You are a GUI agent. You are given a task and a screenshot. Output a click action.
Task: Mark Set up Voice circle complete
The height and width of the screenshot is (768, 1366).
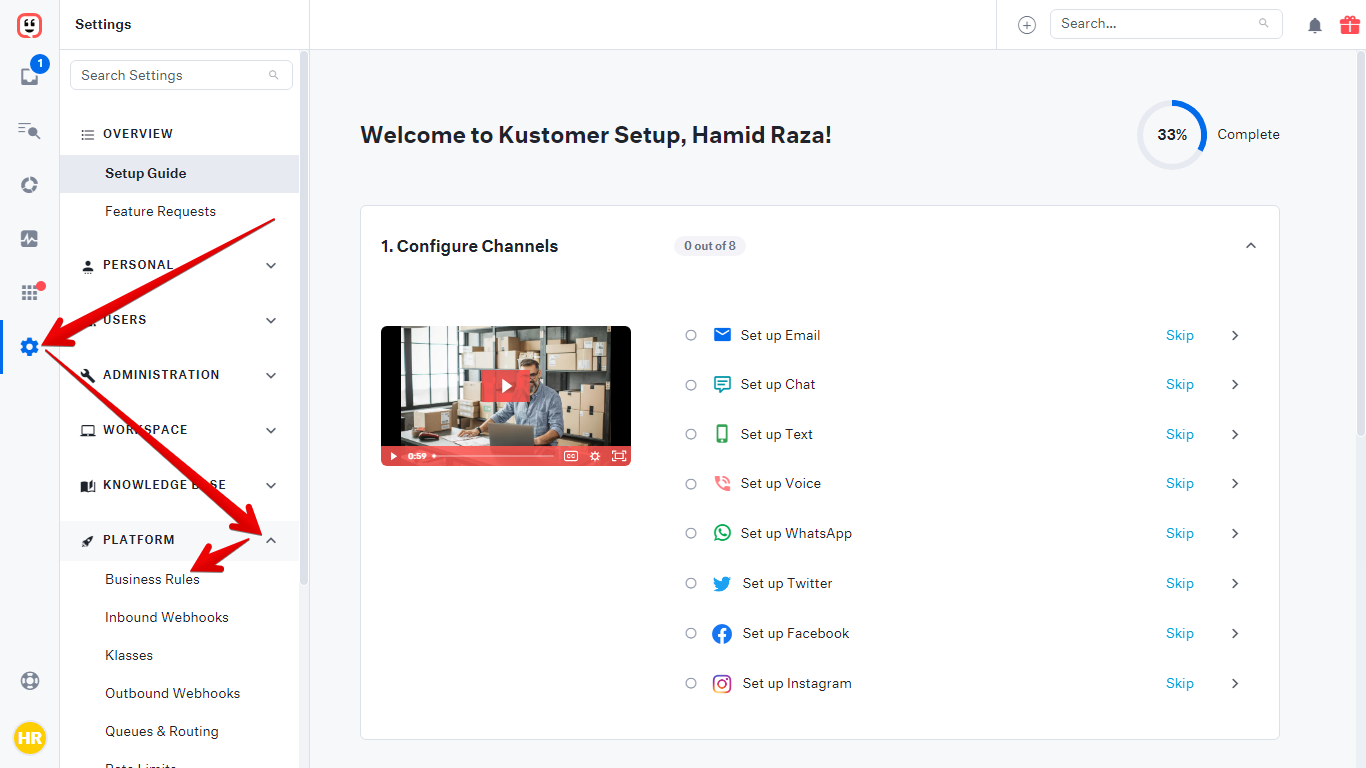tap(691, 484)
